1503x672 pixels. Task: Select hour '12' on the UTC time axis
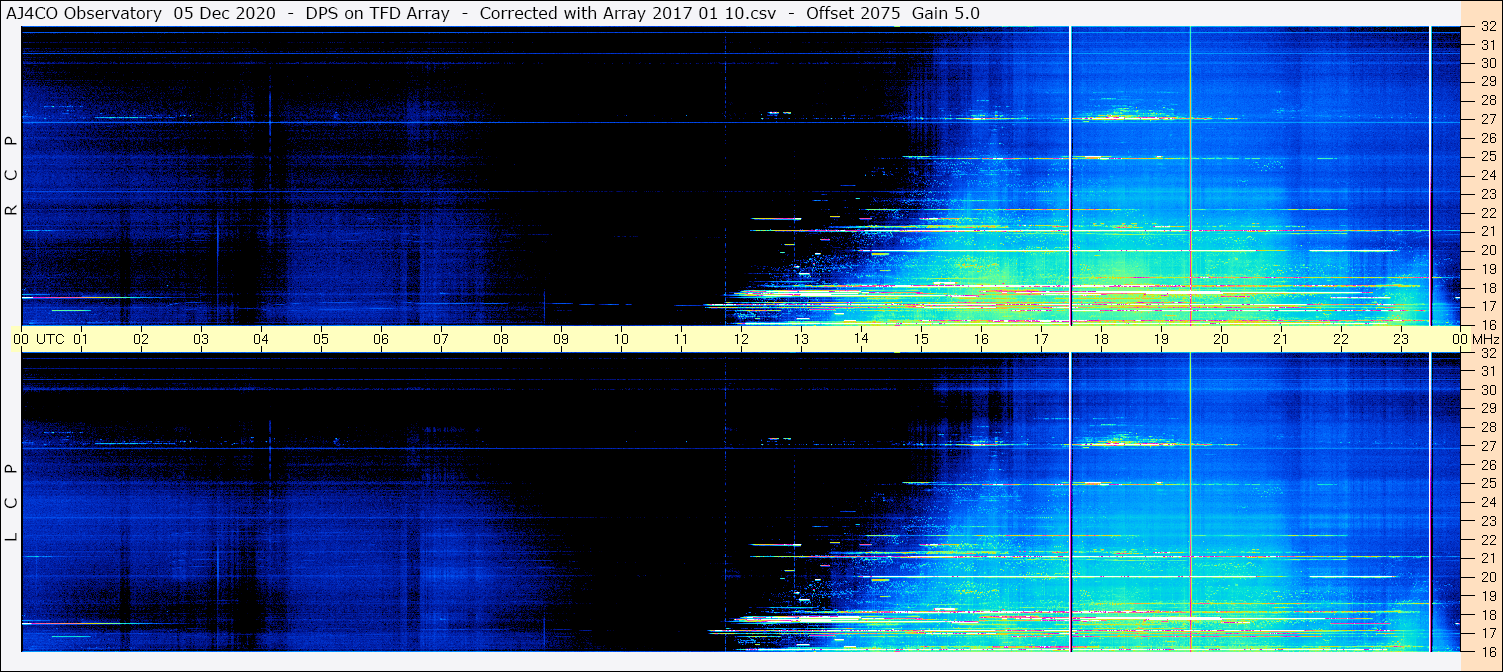point(741,339)
